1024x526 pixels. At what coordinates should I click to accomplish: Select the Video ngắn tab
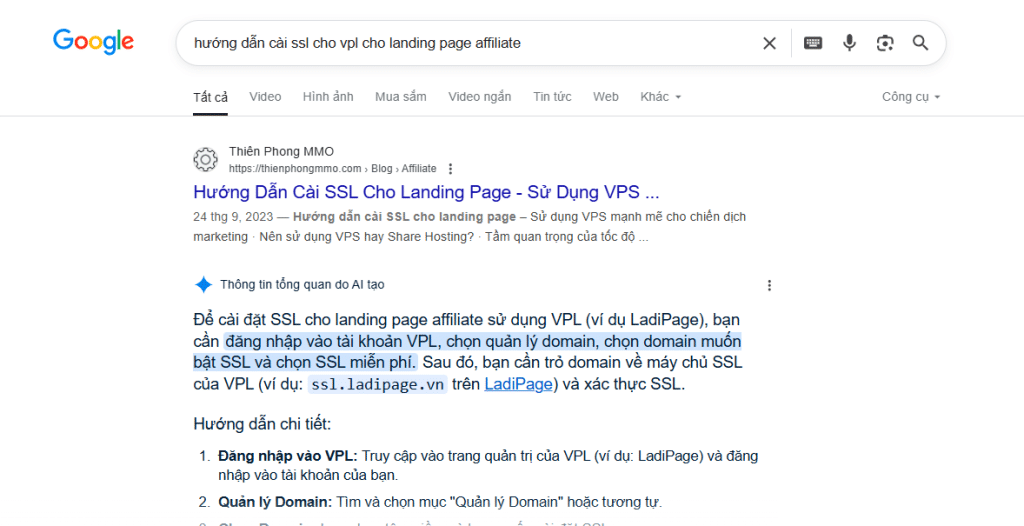(x=479, y=97)
